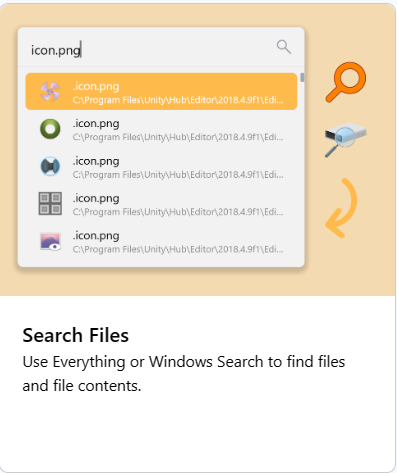Click the Everything or Windows Search description

click(x=184, y=374)
